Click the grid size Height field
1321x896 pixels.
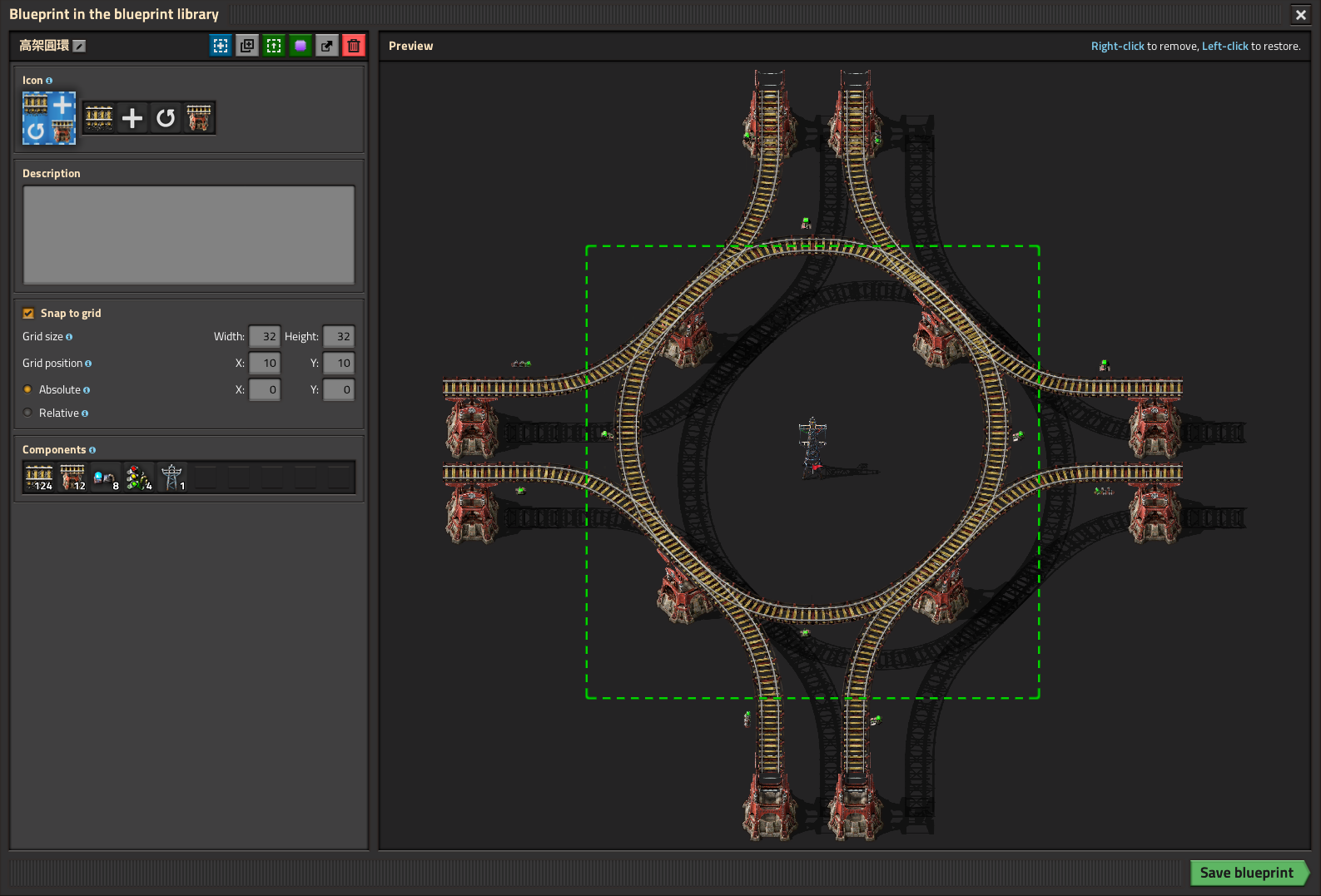point(339,337)
